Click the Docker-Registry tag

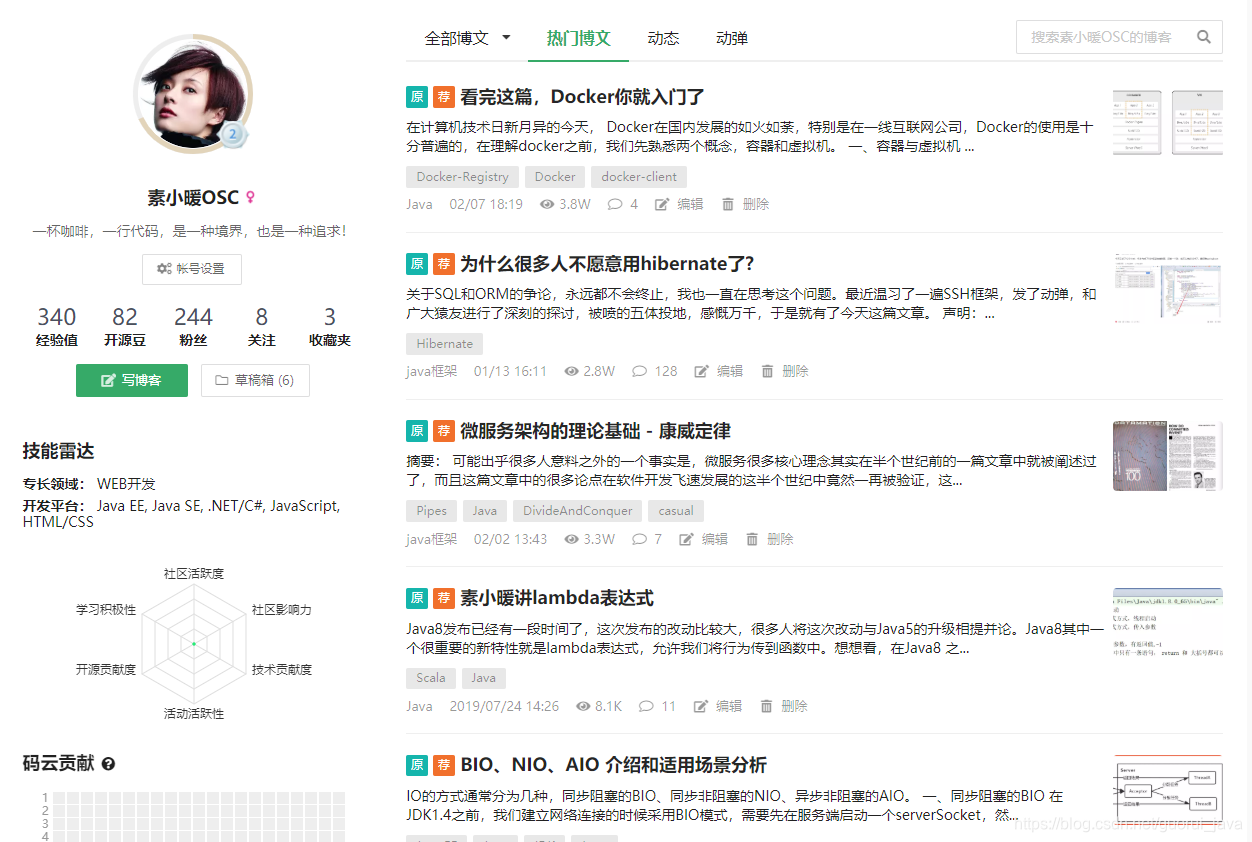(463, 177)
